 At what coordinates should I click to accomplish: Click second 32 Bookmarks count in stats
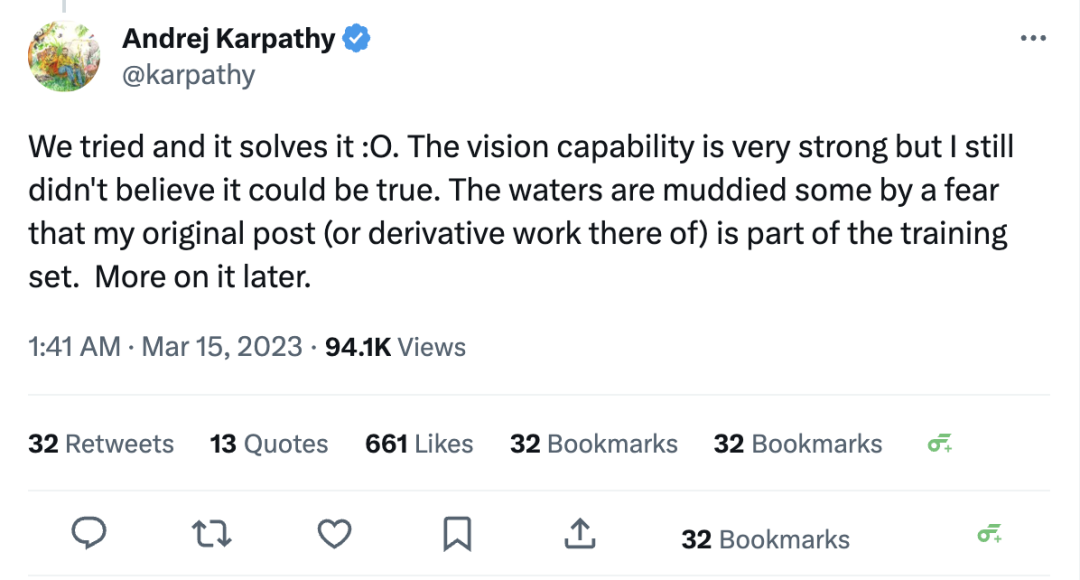pyautogui.click(x=797, y=444)
